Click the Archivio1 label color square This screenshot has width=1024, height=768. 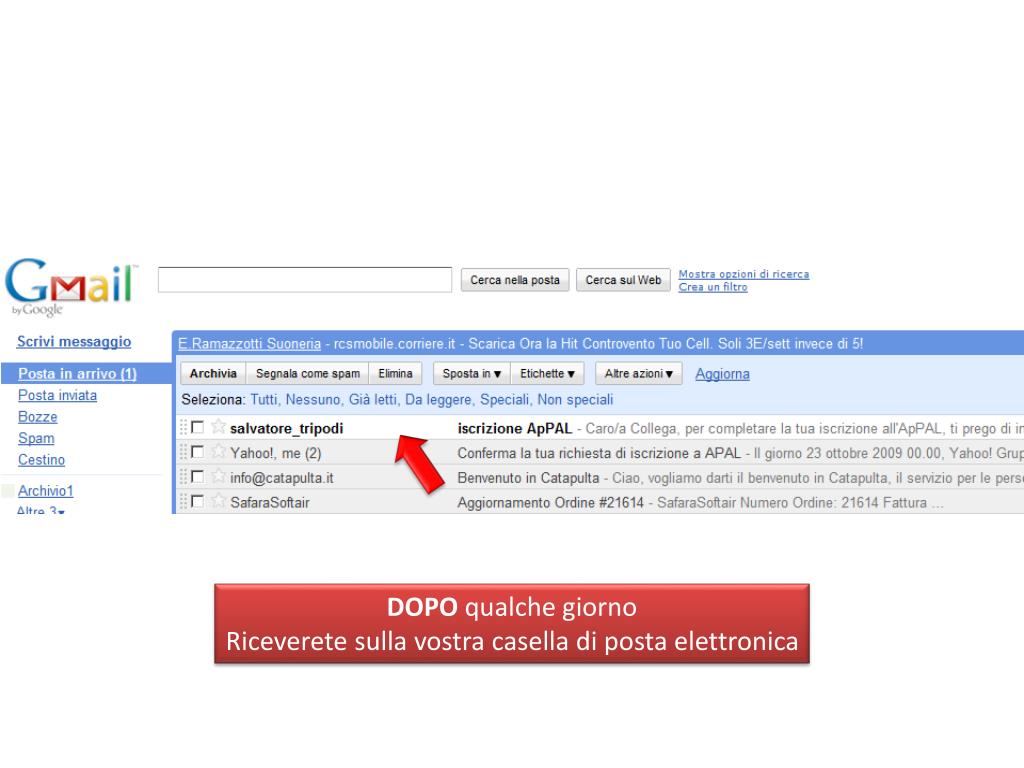[x=8, y=490]
